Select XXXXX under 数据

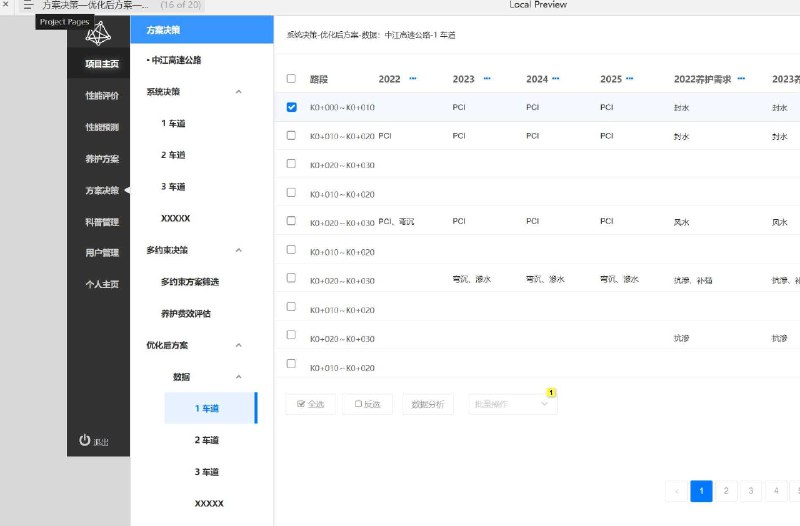(209, 504)
